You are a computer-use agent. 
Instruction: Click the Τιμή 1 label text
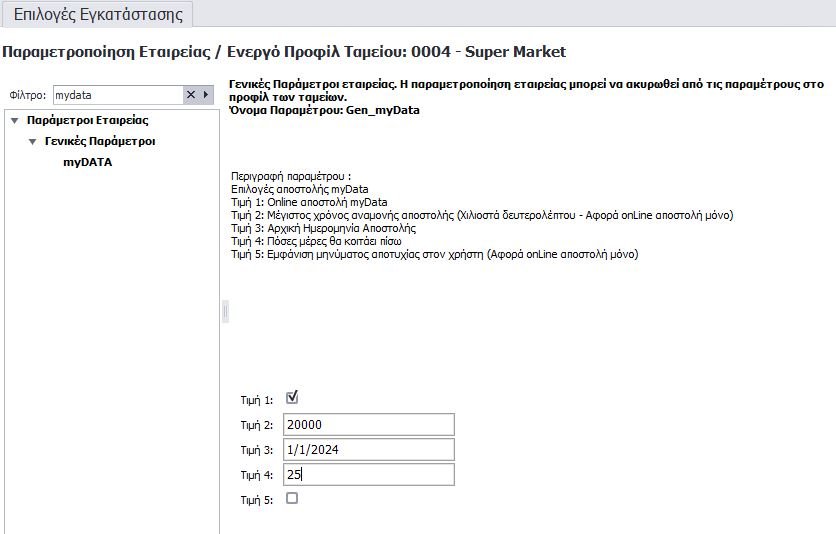tap(256, 400)
